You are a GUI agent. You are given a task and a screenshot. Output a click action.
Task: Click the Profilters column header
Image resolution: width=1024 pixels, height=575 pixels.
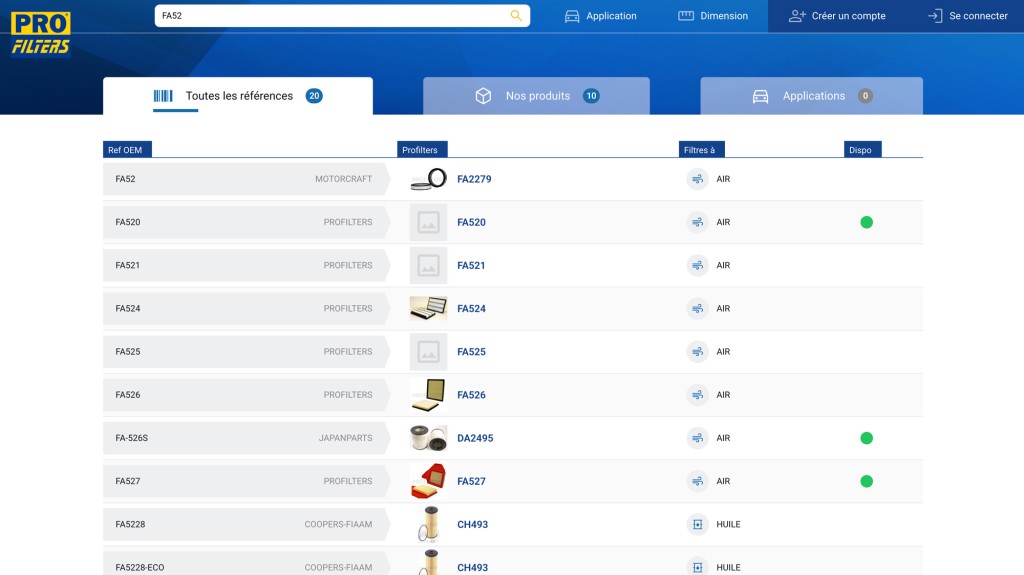point(422,150)
